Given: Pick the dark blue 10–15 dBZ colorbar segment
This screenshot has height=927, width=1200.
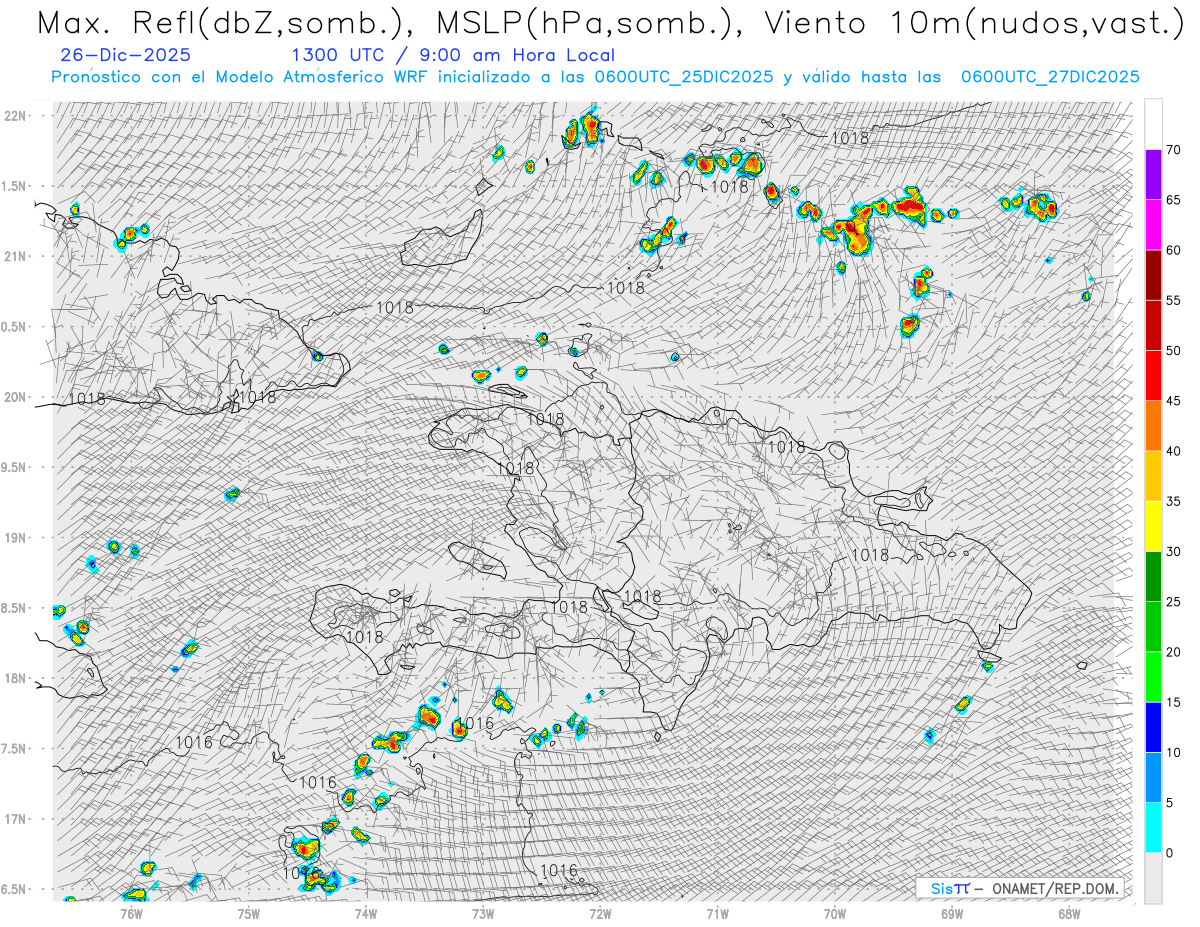Looking at the screenshot, I should click(1153, 727).
